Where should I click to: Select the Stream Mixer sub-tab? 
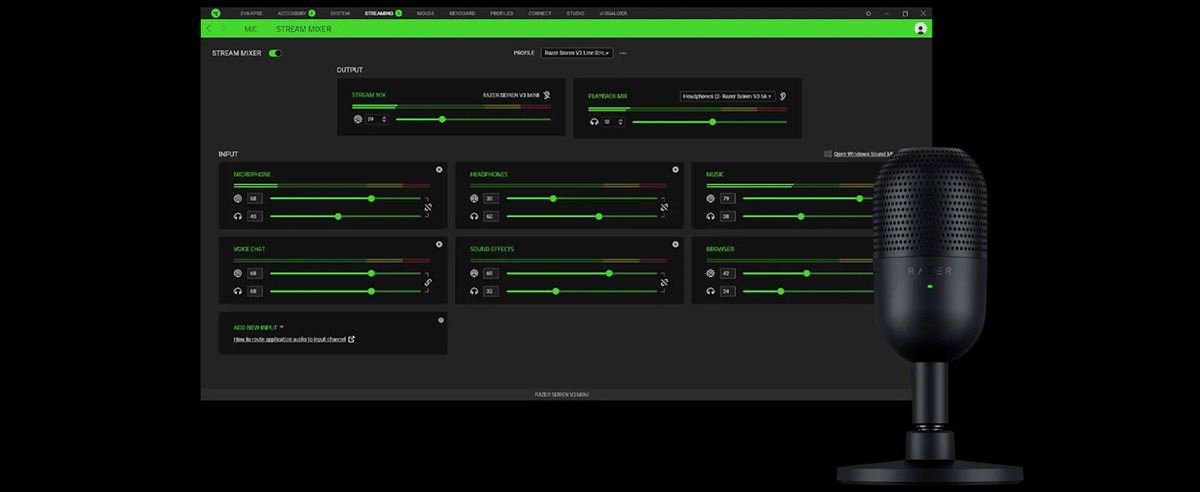pyautogui.click(x=303, y=29)
